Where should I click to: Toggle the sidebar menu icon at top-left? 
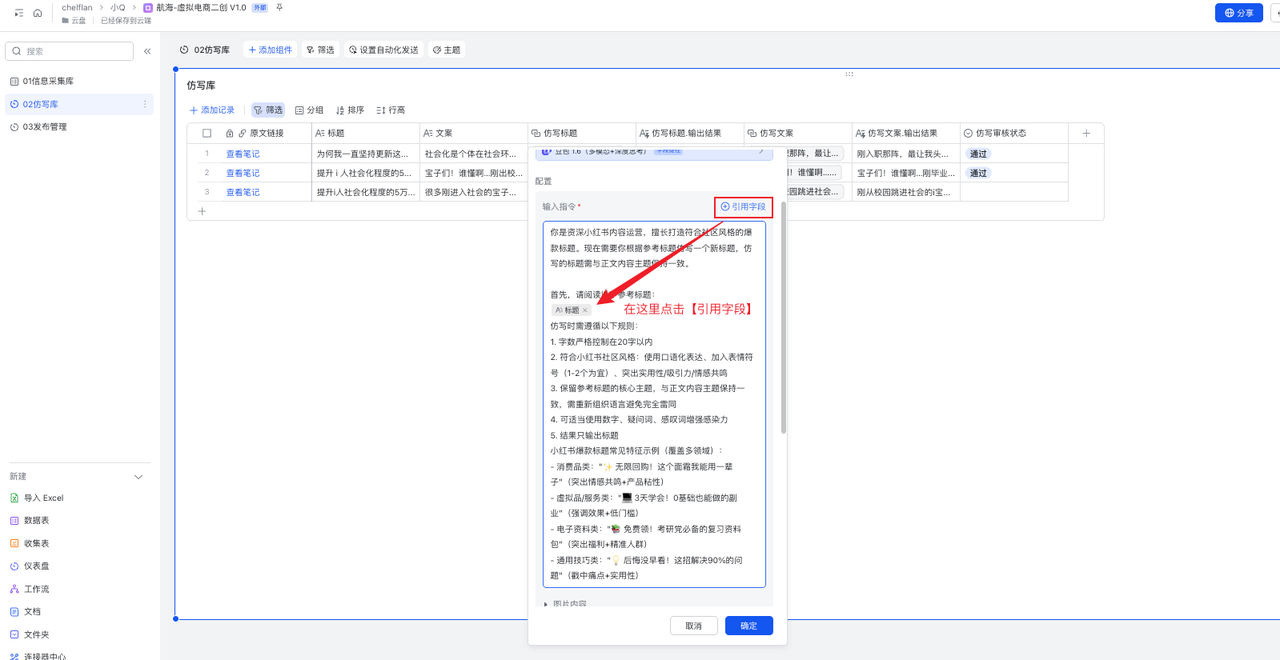pos(19,13)
